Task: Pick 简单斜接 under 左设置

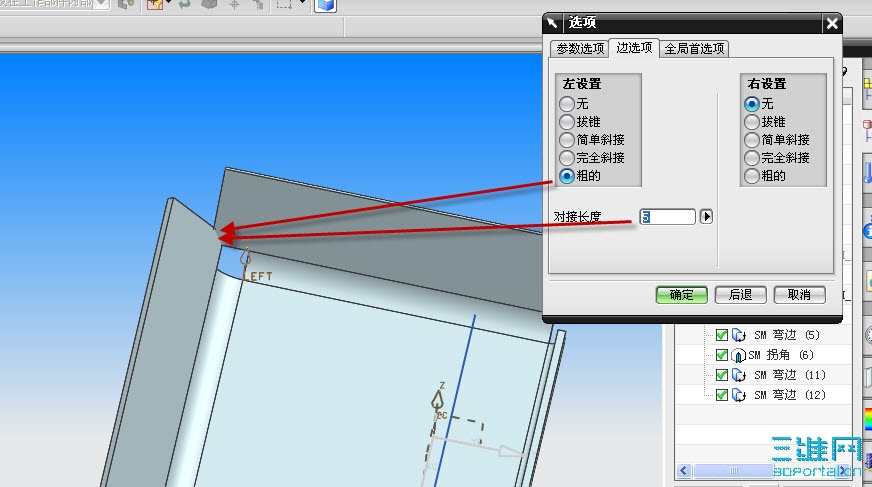Action: 567,140
